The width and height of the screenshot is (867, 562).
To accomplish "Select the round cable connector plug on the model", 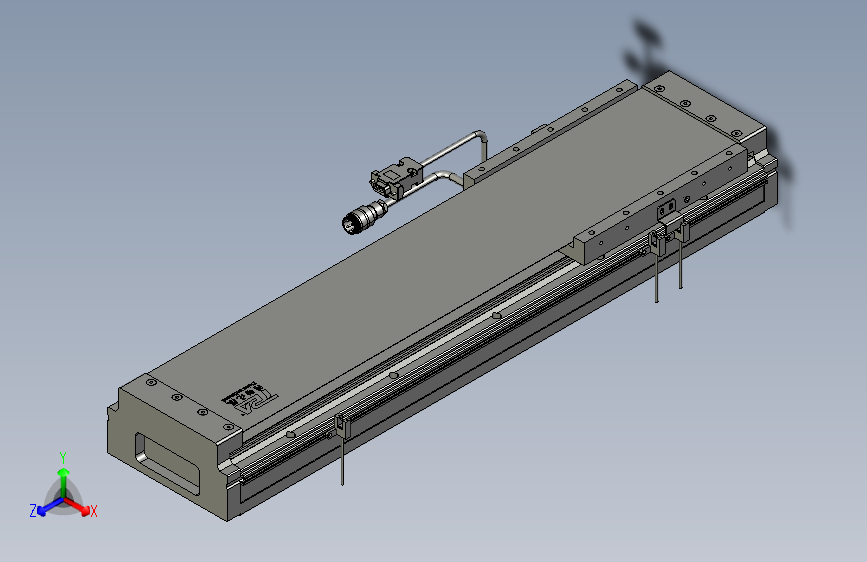I will pyautogui.click(x=362, y=217).
